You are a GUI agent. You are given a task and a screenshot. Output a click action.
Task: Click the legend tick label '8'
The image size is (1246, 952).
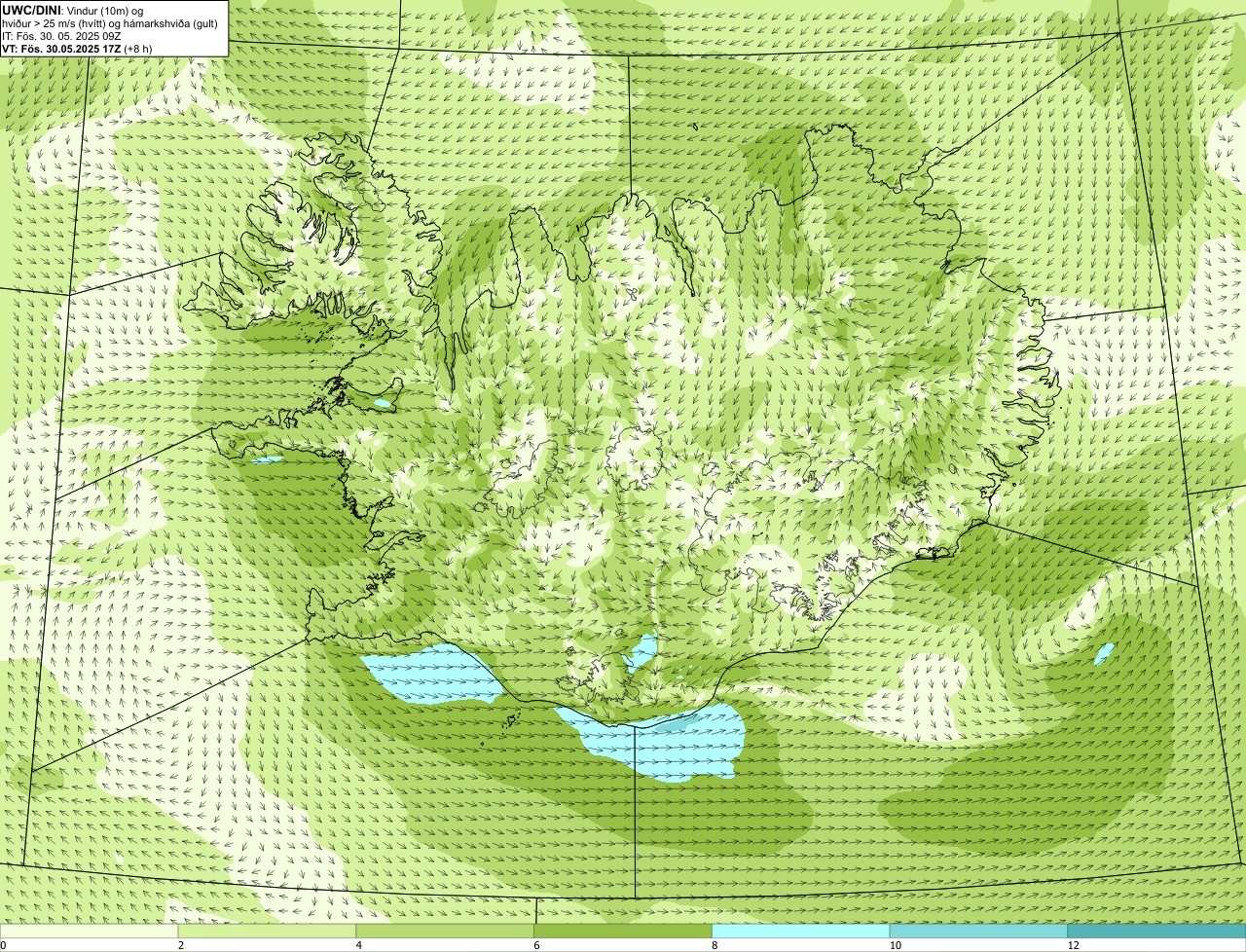click(715, 945)
